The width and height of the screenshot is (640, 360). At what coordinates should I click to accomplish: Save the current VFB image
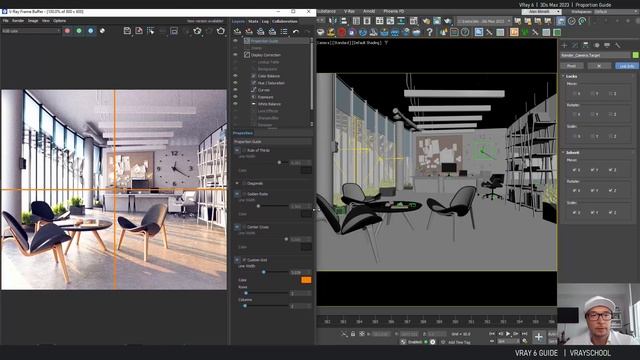coord(127,31)
